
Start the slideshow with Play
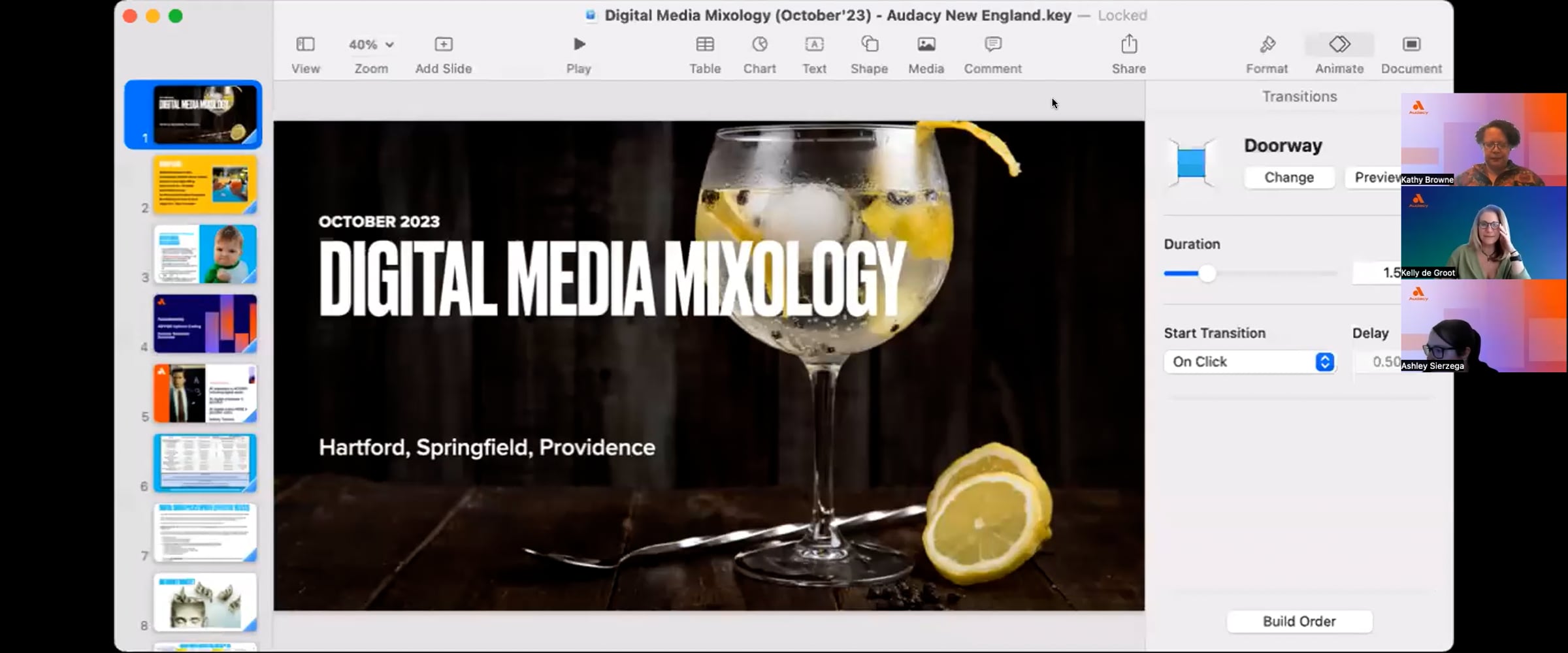(579, 44)
